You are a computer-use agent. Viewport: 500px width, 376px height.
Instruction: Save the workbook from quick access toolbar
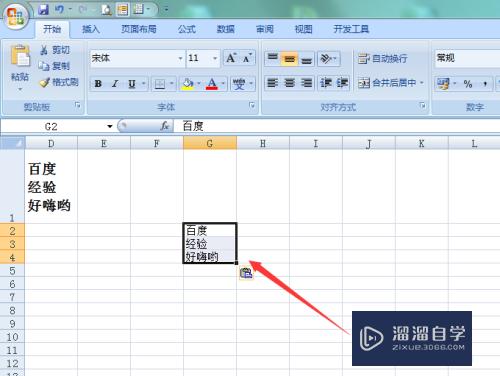pos(43,10)
